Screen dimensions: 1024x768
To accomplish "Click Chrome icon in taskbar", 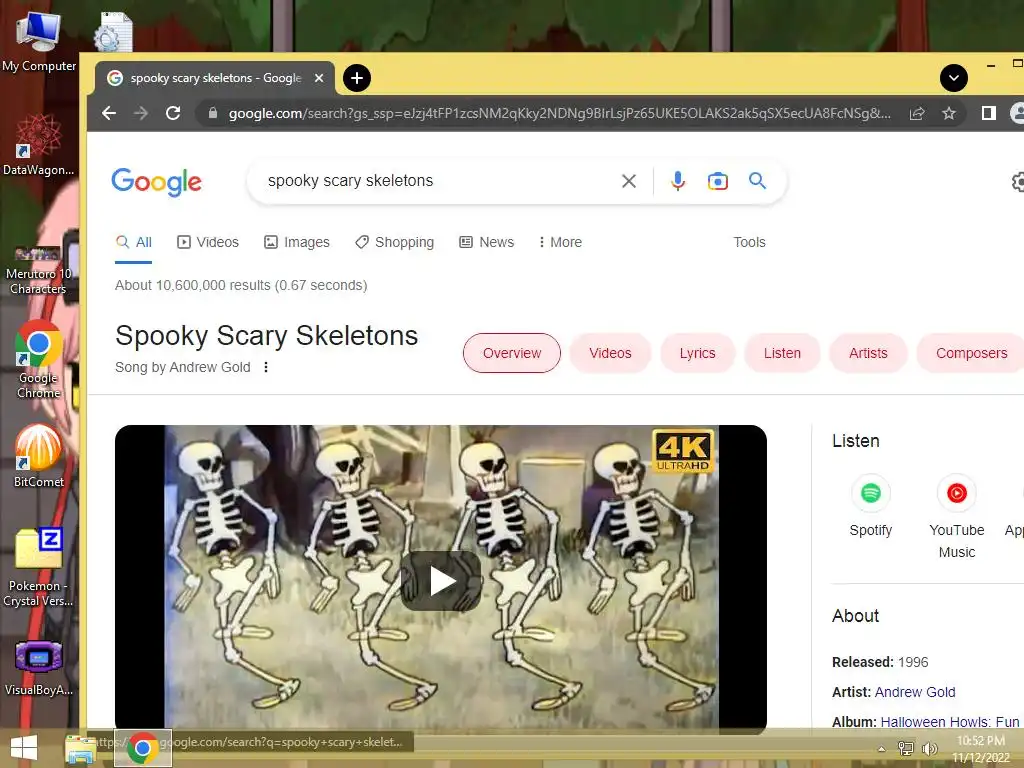I will click(143, 748).
